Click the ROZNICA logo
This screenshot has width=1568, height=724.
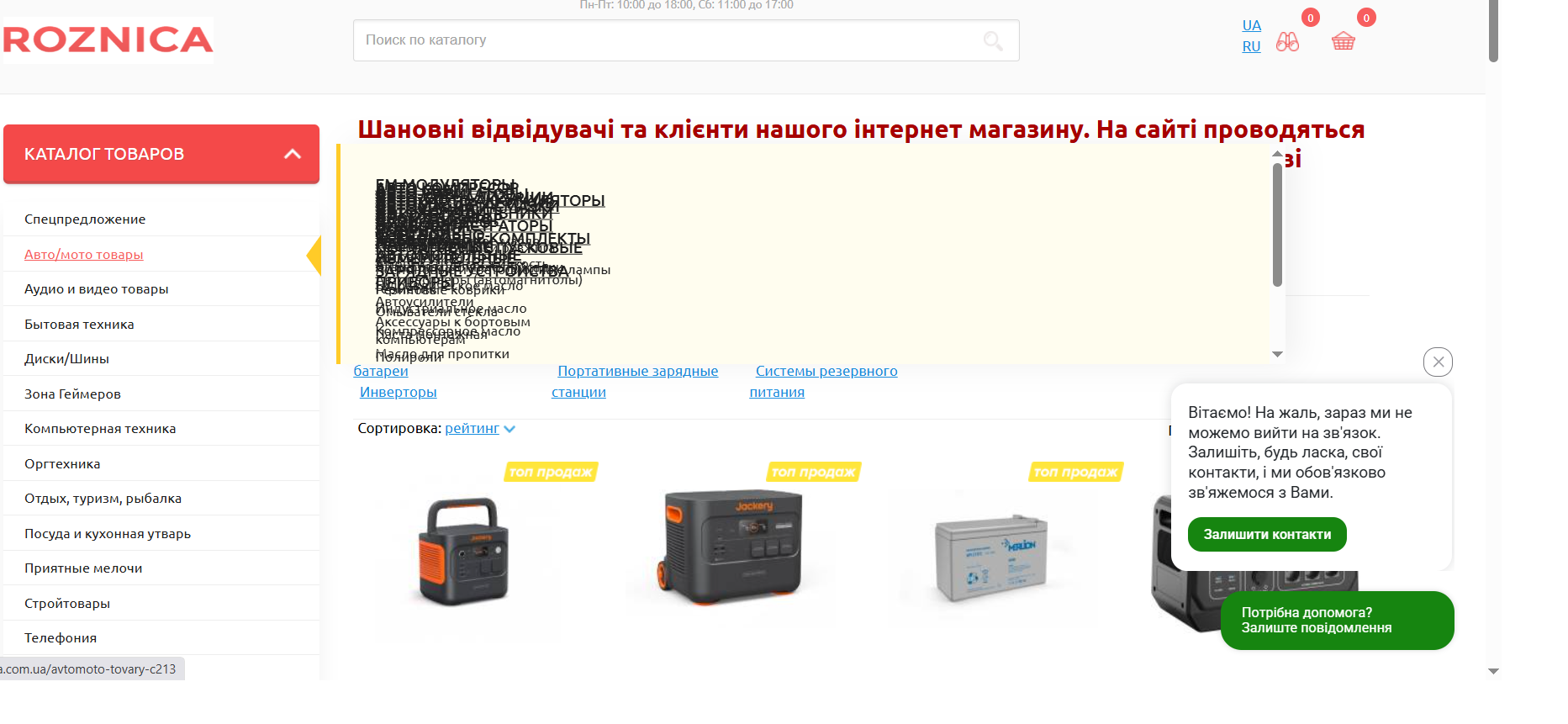point(108,40)
